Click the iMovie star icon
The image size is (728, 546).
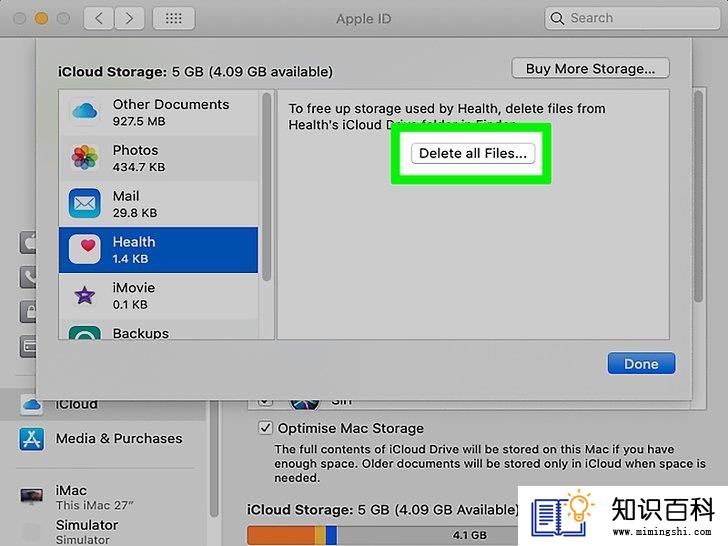(x=84, y=295)
